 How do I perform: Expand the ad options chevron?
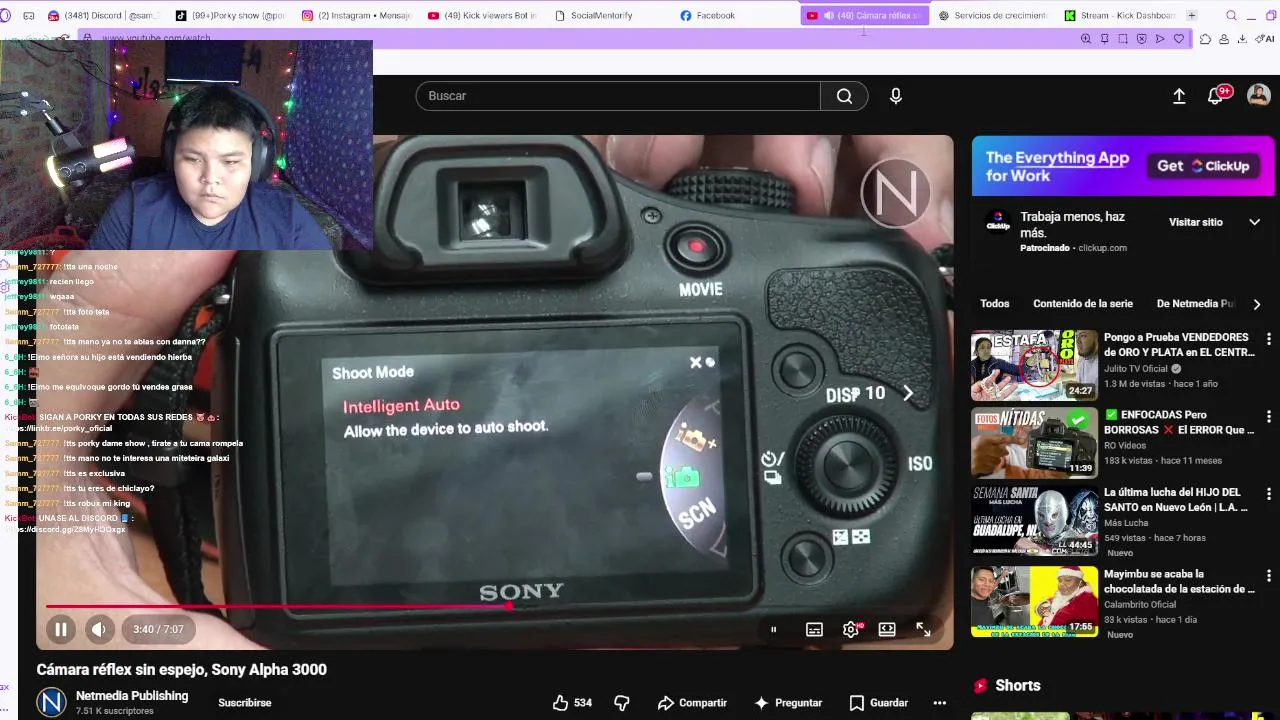coord(1255,222)
